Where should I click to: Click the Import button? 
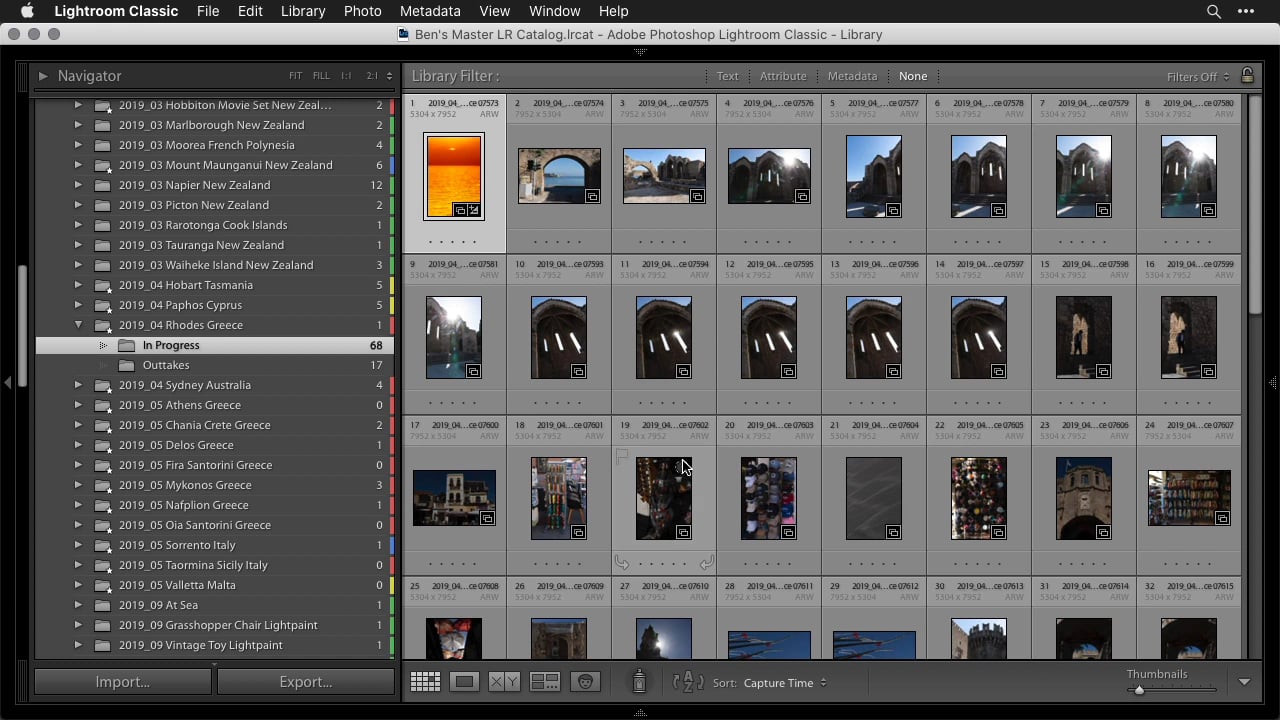pos(123,682)
